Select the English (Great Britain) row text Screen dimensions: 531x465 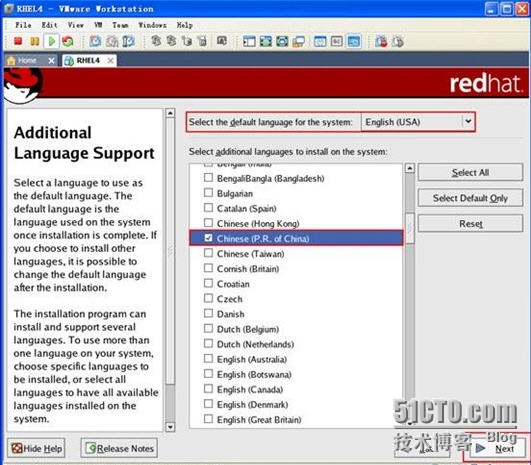click(x=259, y=420)
